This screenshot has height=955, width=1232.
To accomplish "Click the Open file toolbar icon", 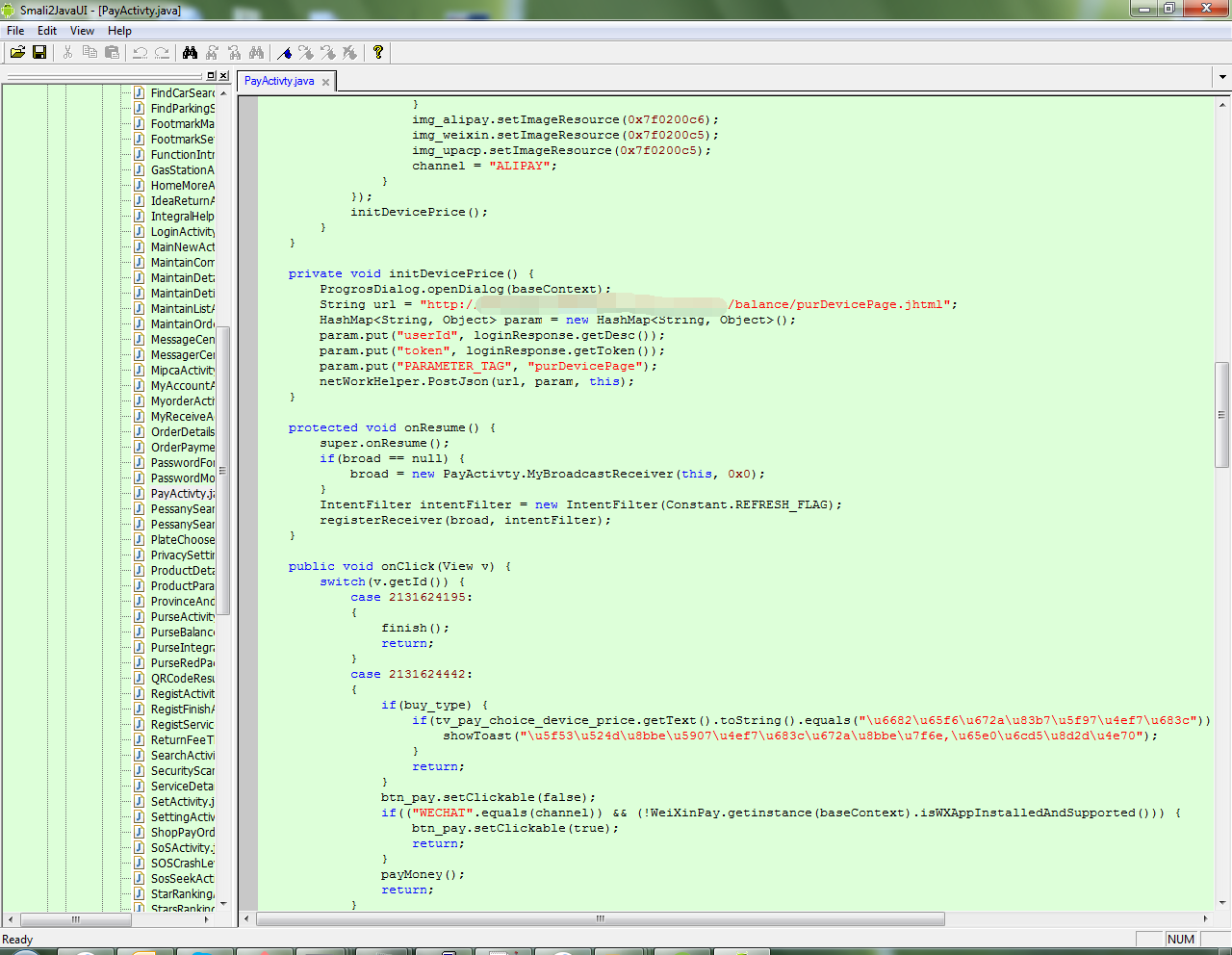I will 17,53.
